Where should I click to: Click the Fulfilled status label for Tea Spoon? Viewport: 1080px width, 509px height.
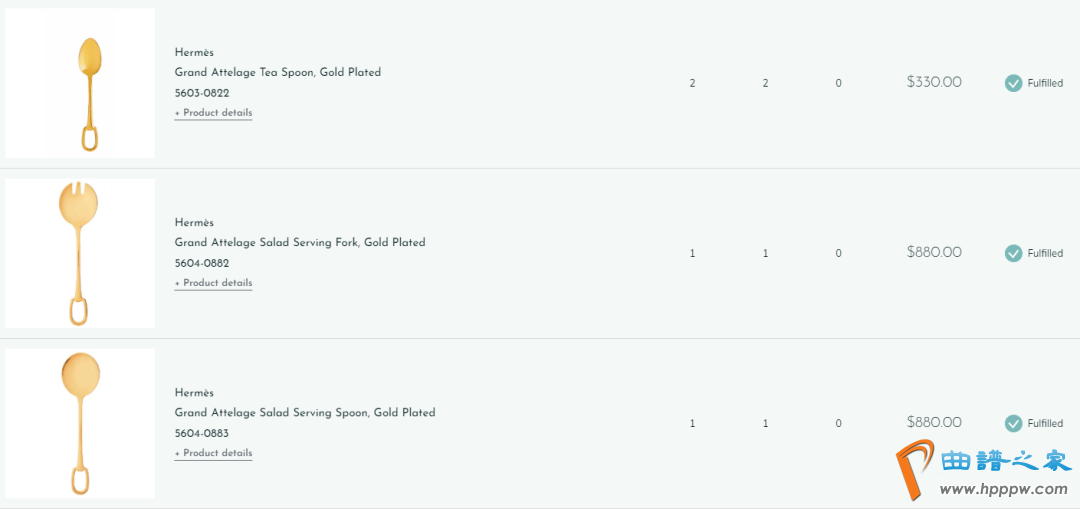pyautogui.click(x=1045, y=84)
